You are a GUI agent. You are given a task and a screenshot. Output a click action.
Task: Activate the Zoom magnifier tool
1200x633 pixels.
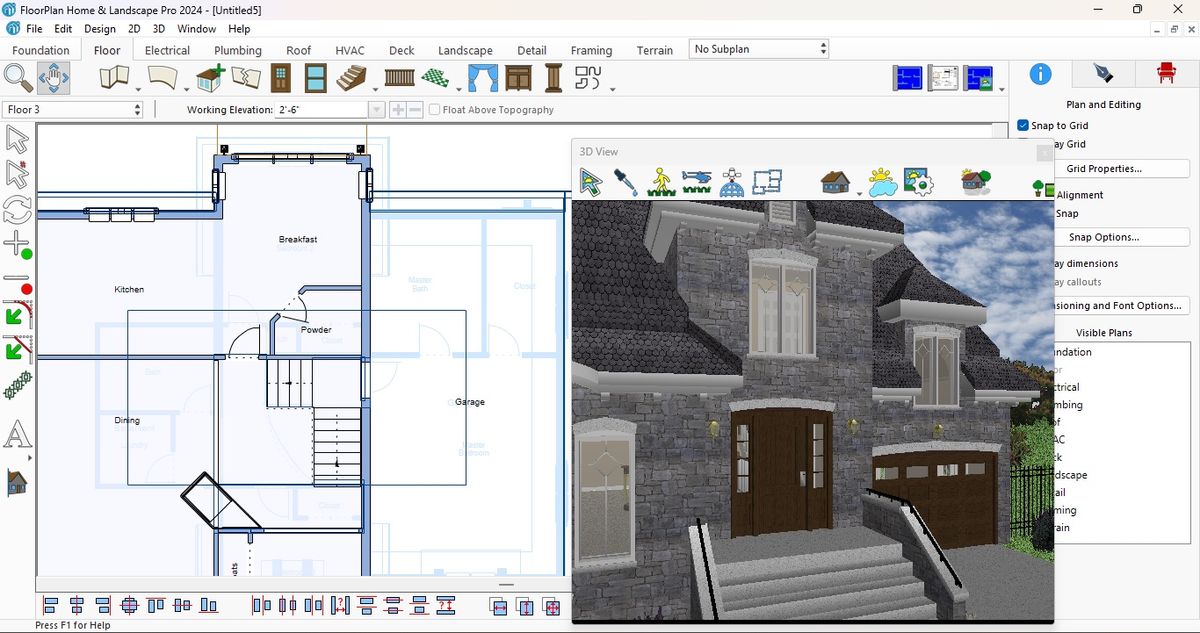coord(19,77)
